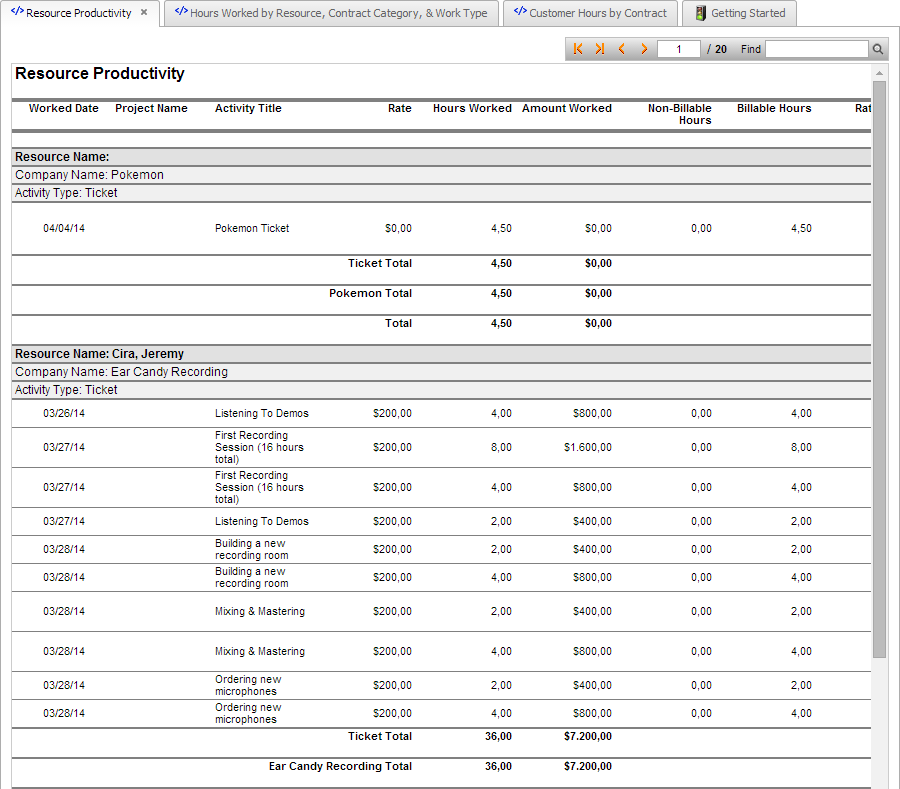The height and width of the screenshot is (789, 900).
Task: Click the vertical scrollbar thumb
Action: (879, 370)
